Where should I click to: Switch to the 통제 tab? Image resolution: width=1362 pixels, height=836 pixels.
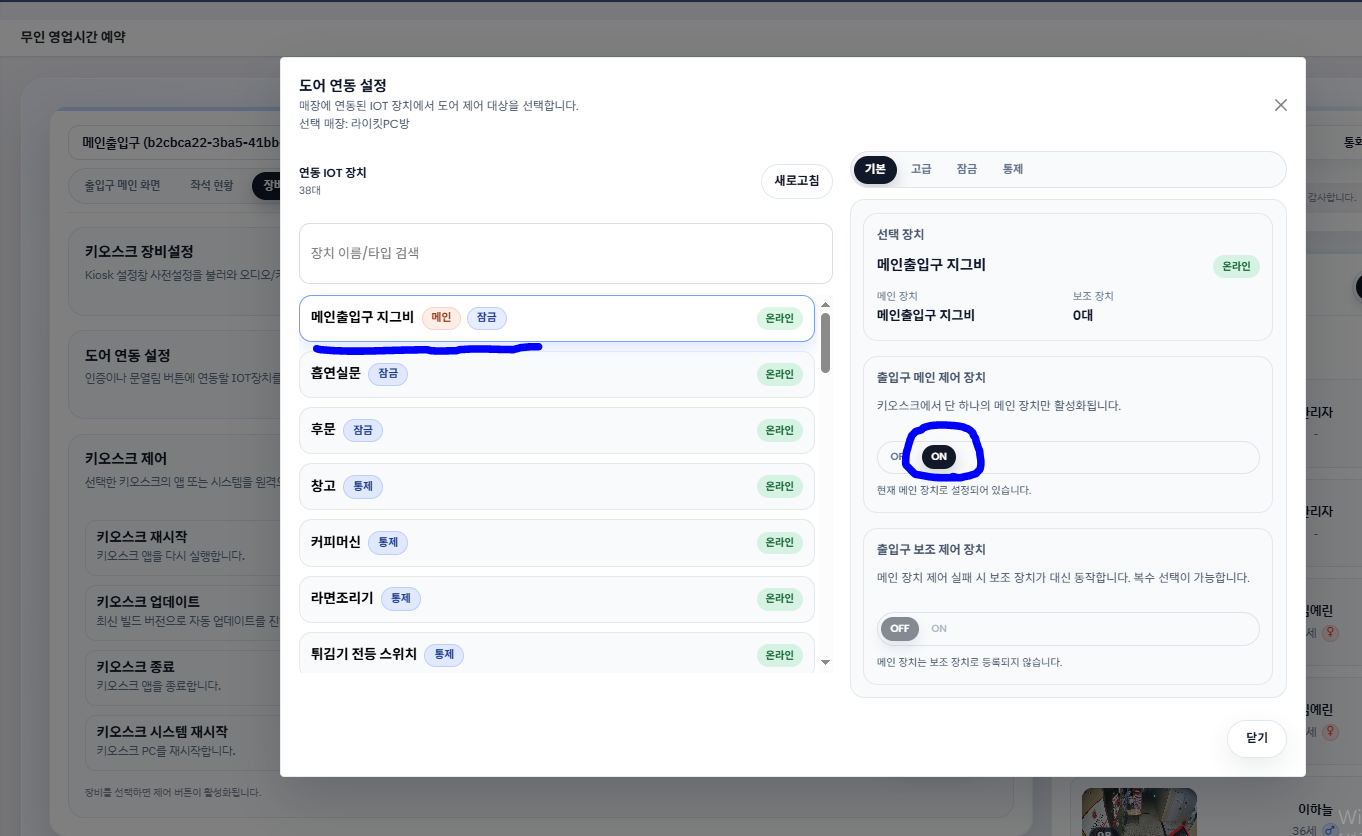click(x=1012, y=168)
